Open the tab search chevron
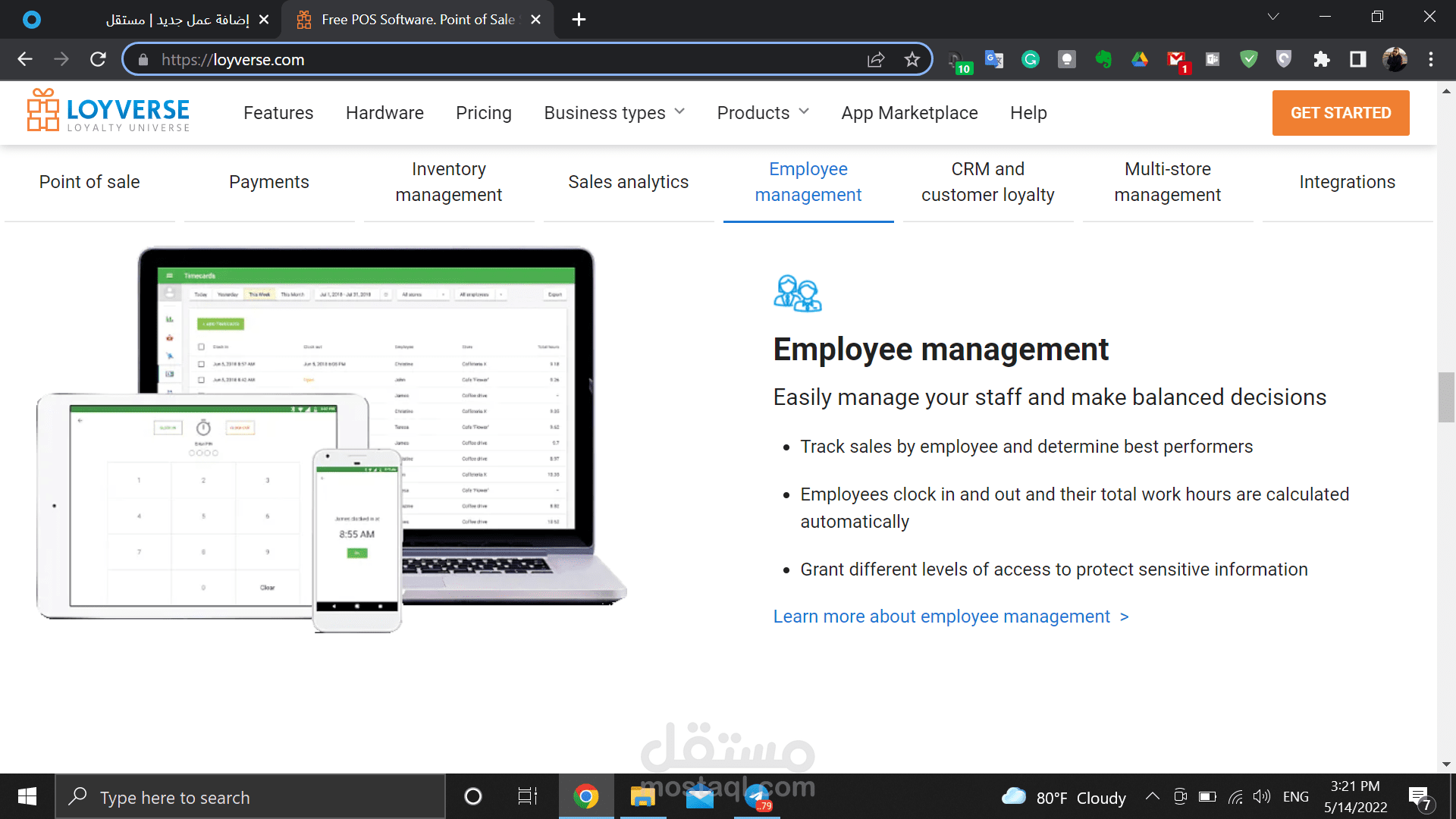The width and height of the screenshot is (1456, 819). 1272,17
